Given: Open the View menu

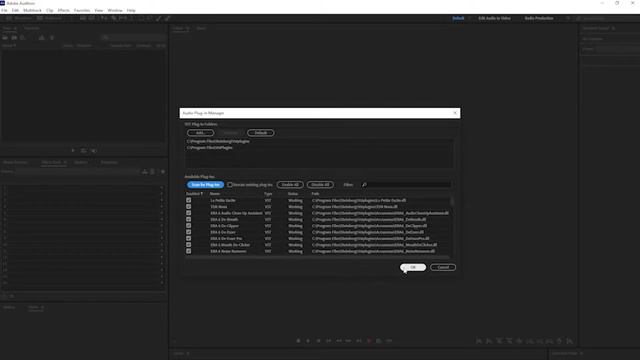Looking at the screenshot, I should (x=99, y=10).
